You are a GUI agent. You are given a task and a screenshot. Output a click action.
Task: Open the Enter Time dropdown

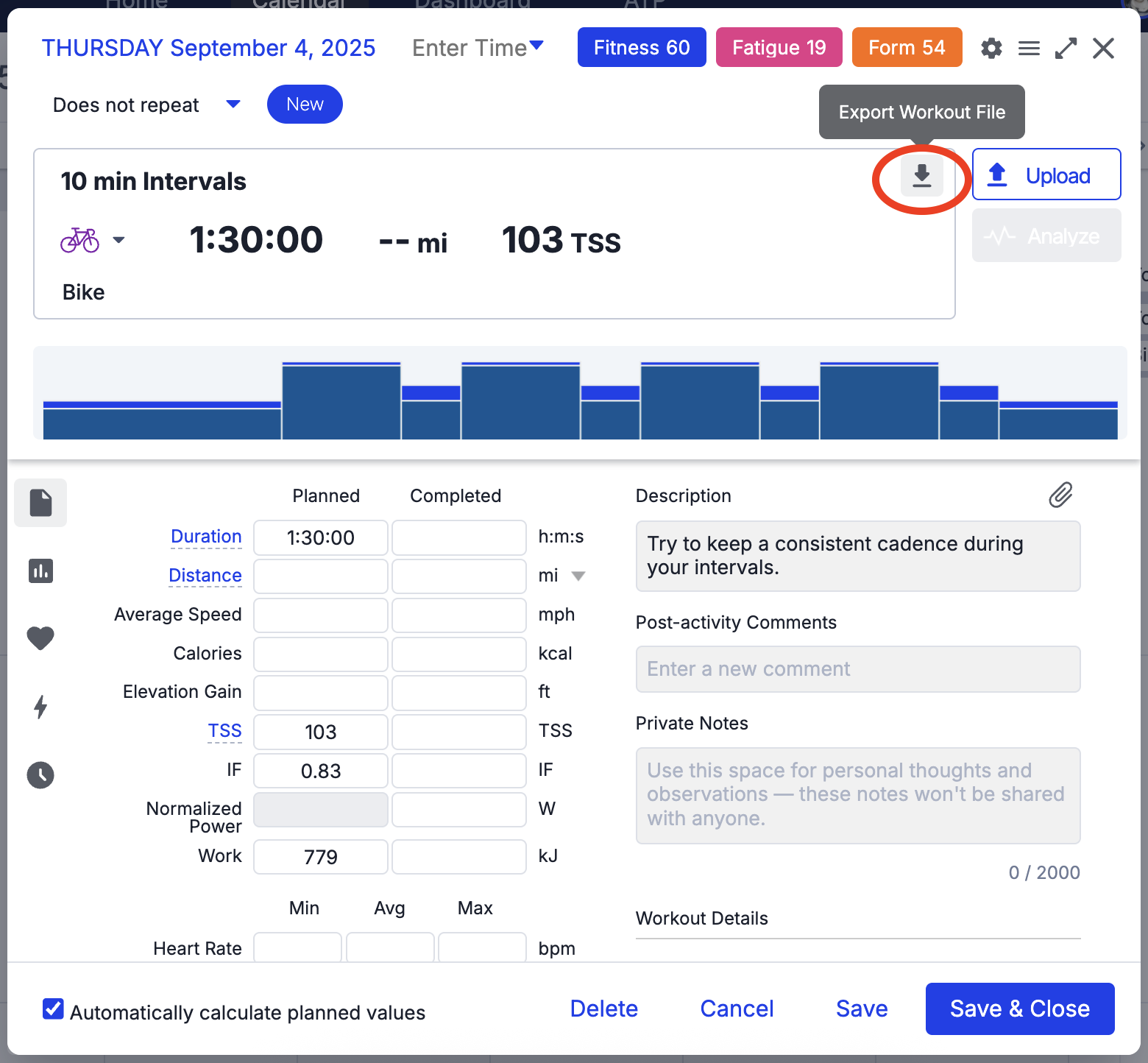(x=478, y=48)
